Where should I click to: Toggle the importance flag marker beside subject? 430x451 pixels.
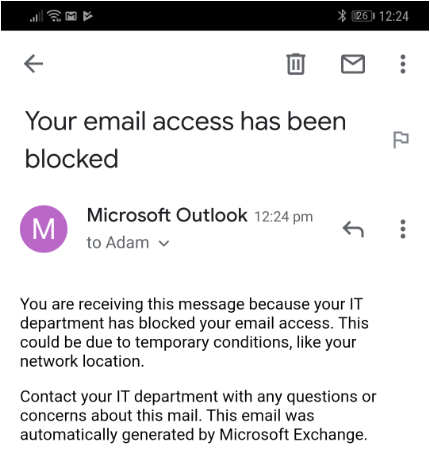pyautogui.click(x=400, y=140)
